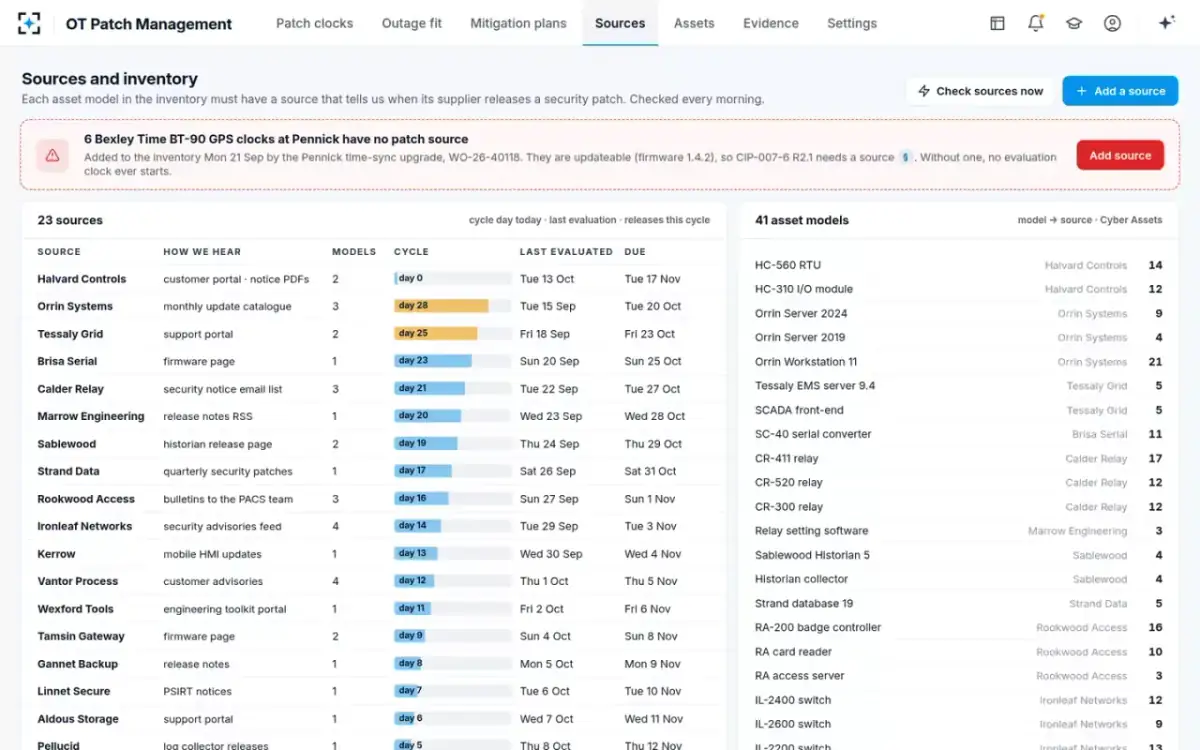
Task: Open the sparkle AI assistant icon
Action: (1166, 23)
